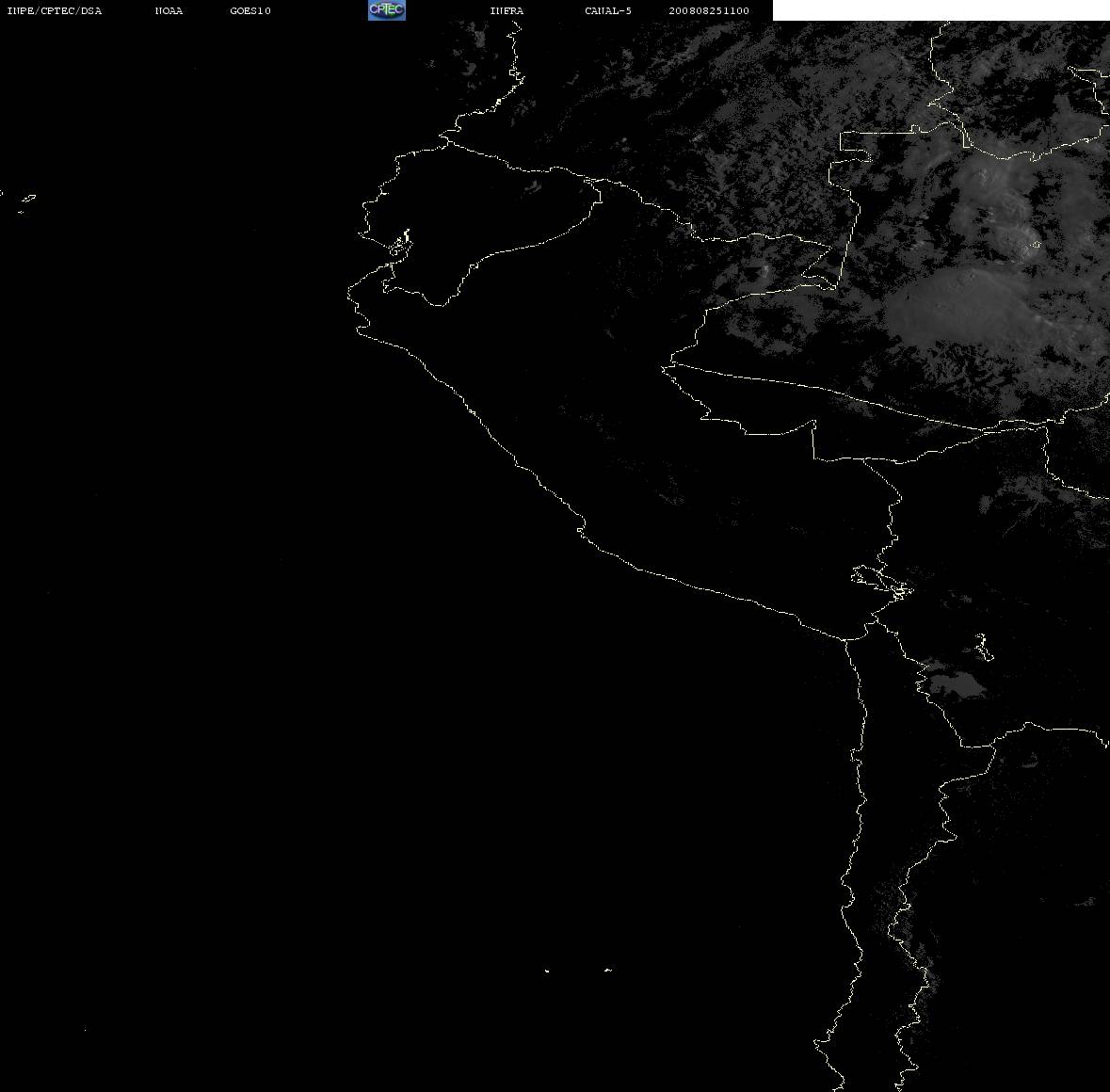Select the GOES10 satellite label
Viewport: 1110px width, 1092px height.
coord(250,10)
